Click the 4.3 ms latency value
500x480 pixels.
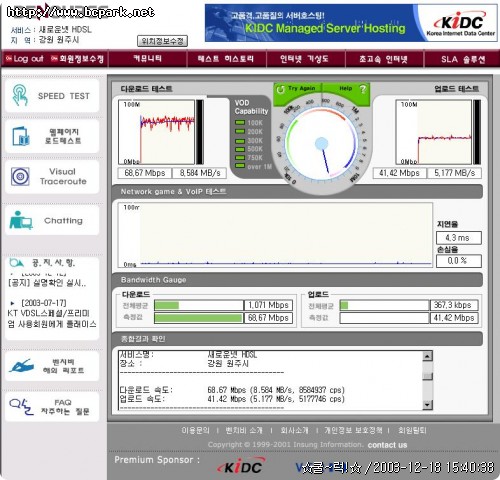(x=459, y=238)
